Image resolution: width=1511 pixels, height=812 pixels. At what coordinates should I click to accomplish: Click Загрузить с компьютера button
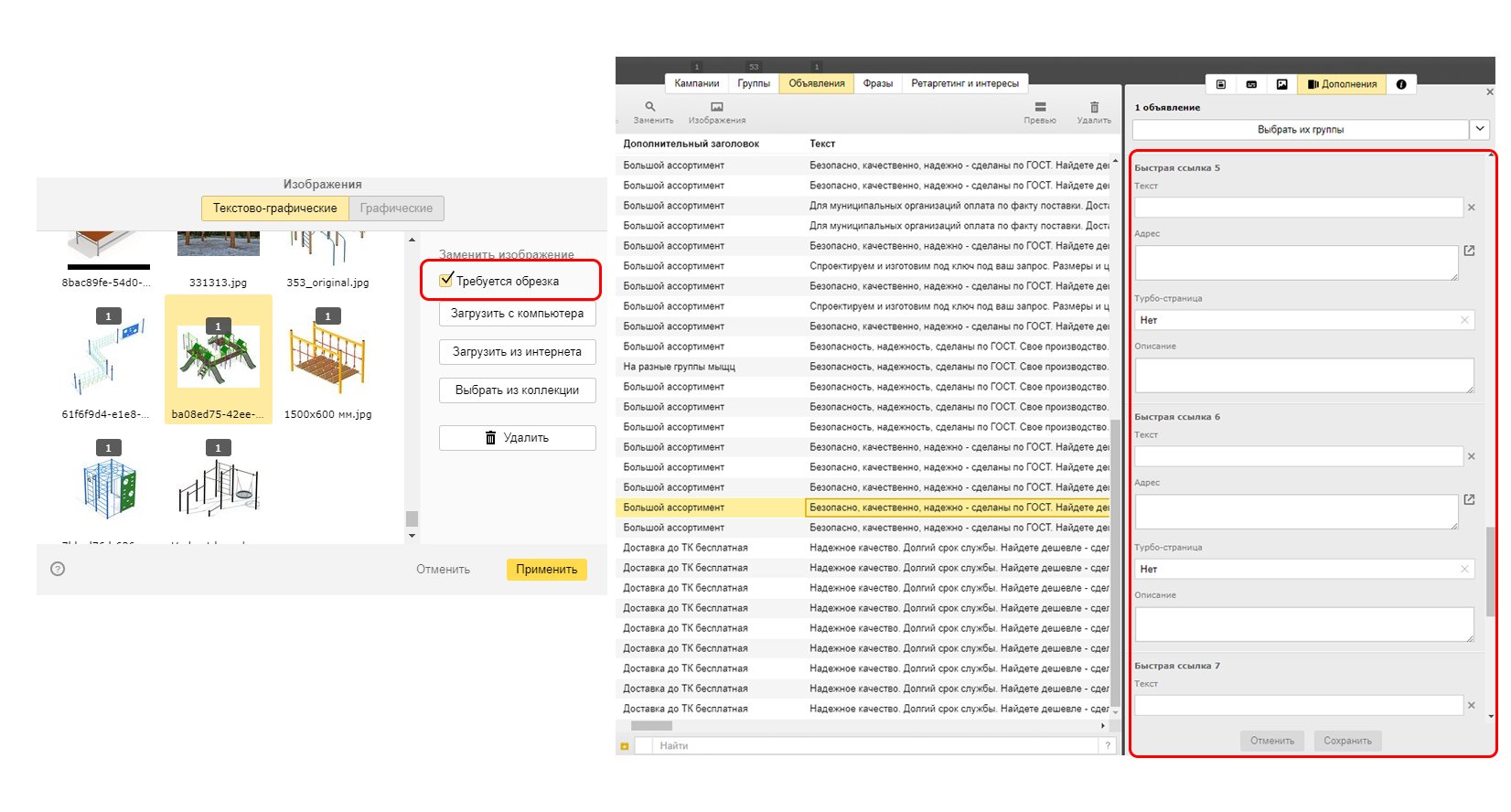517,314
